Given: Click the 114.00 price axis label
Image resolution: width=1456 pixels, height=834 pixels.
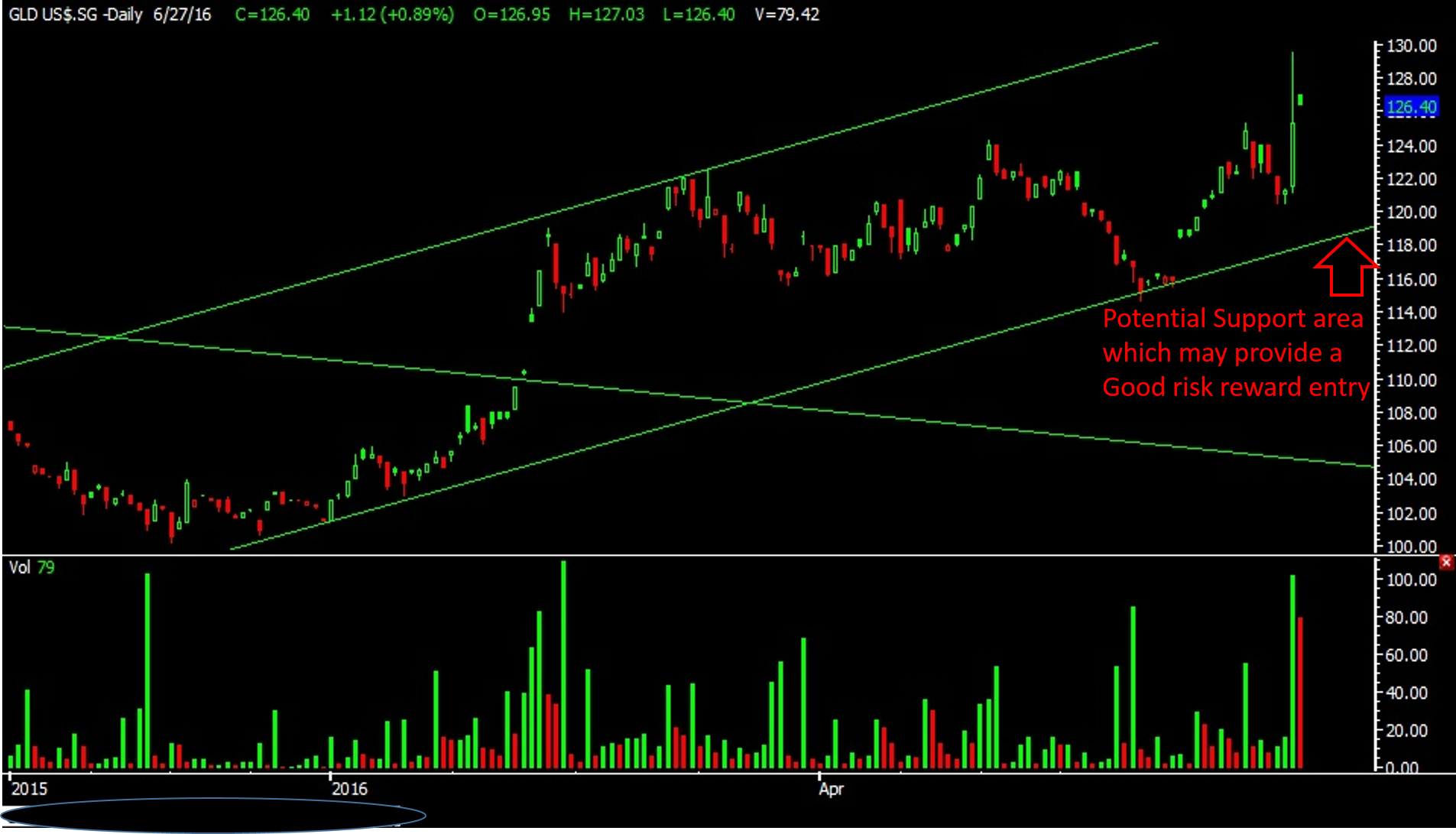Looking at the screenshot, I should [x=1412, y=313].
